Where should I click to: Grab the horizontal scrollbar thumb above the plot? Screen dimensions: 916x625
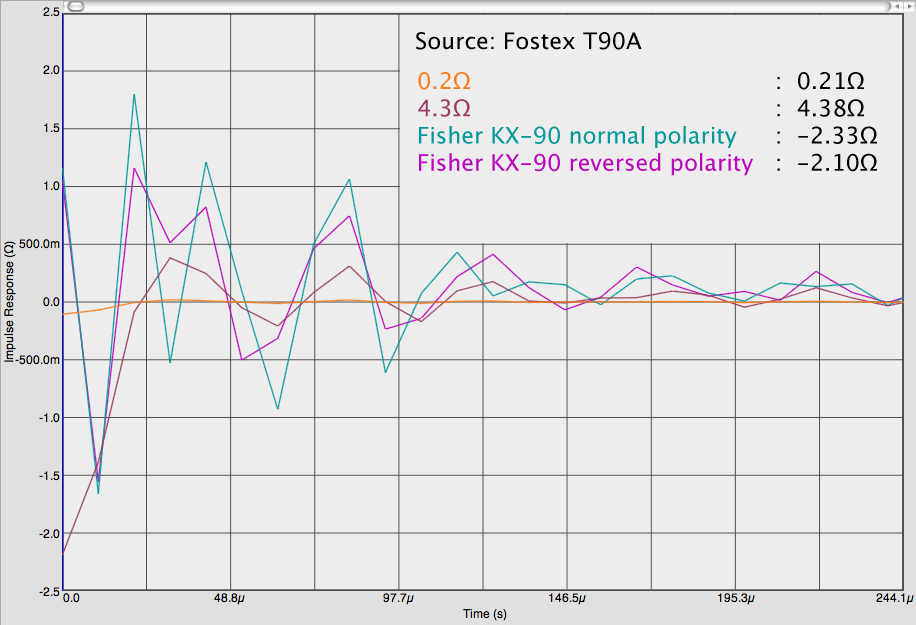[76, 6]
